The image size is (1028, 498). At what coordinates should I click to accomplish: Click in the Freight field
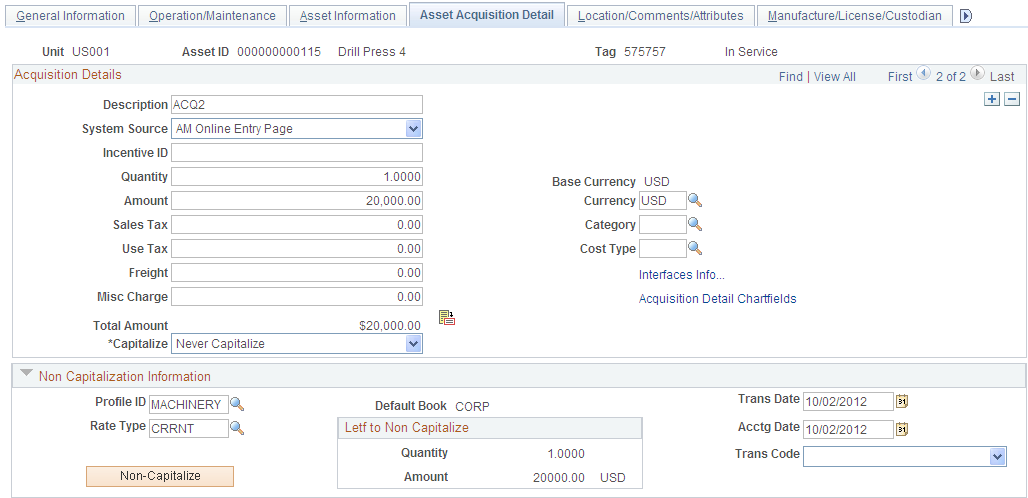click(297, 273)
